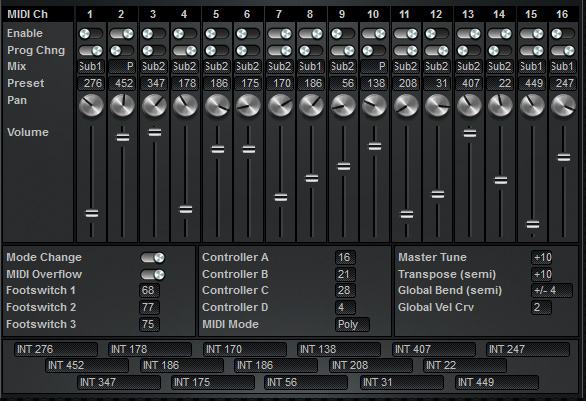Click the Pan knob for MIDI channel 12
The image size is (586, 401).
click(x=437, y=105)
